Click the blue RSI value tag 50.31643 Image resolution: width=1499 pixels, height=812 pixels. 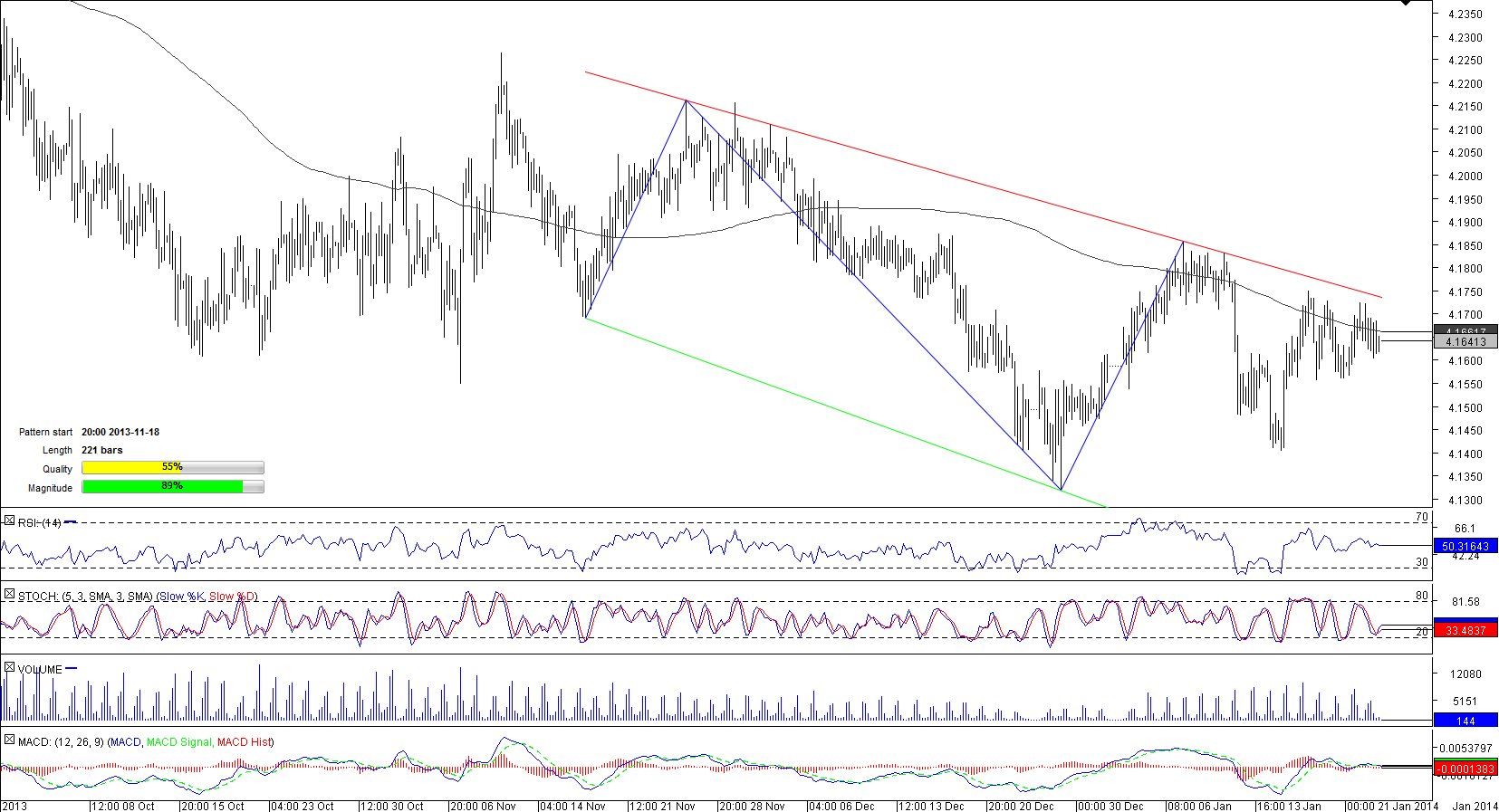click(1465, 546)
